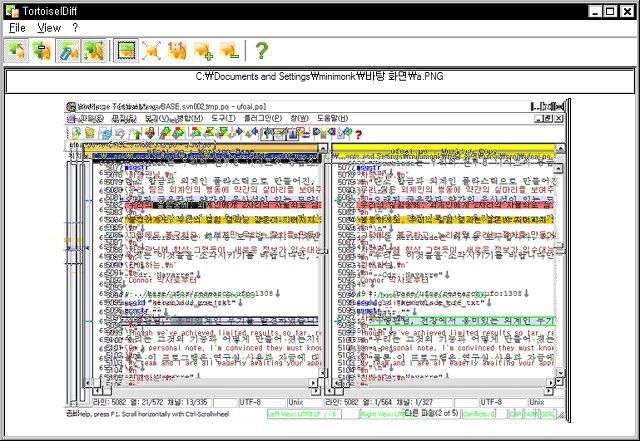Zoom in with the plus image icon

tap(203, 51)
